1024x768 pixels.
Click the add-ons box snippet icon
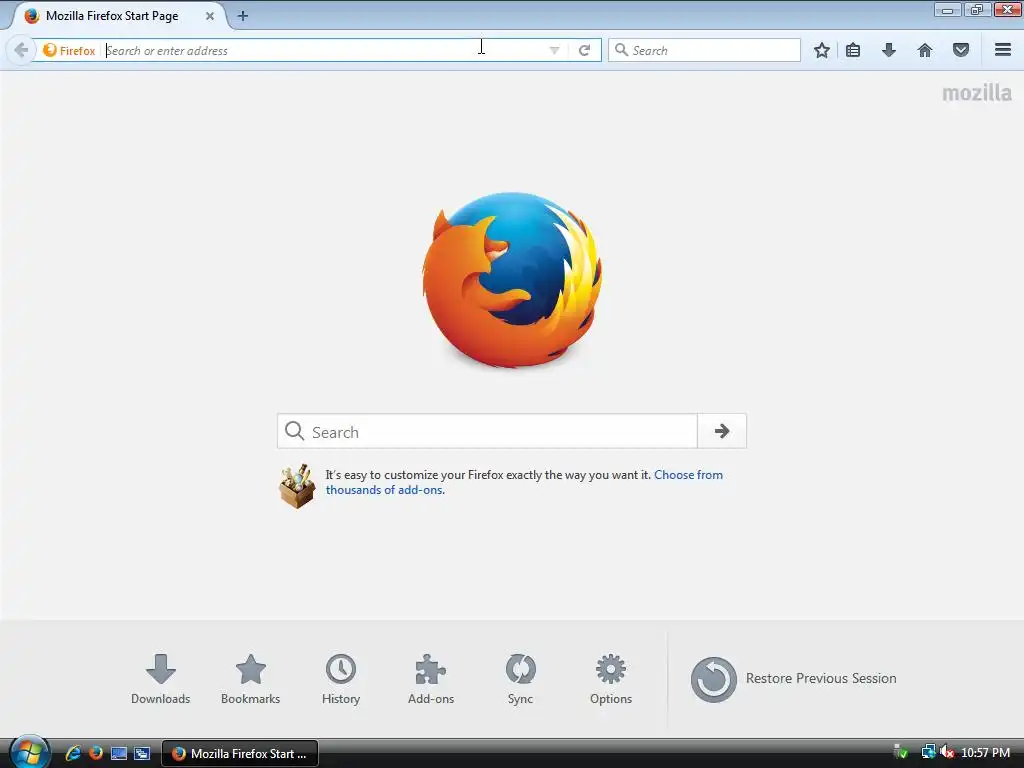pos(297,487)
